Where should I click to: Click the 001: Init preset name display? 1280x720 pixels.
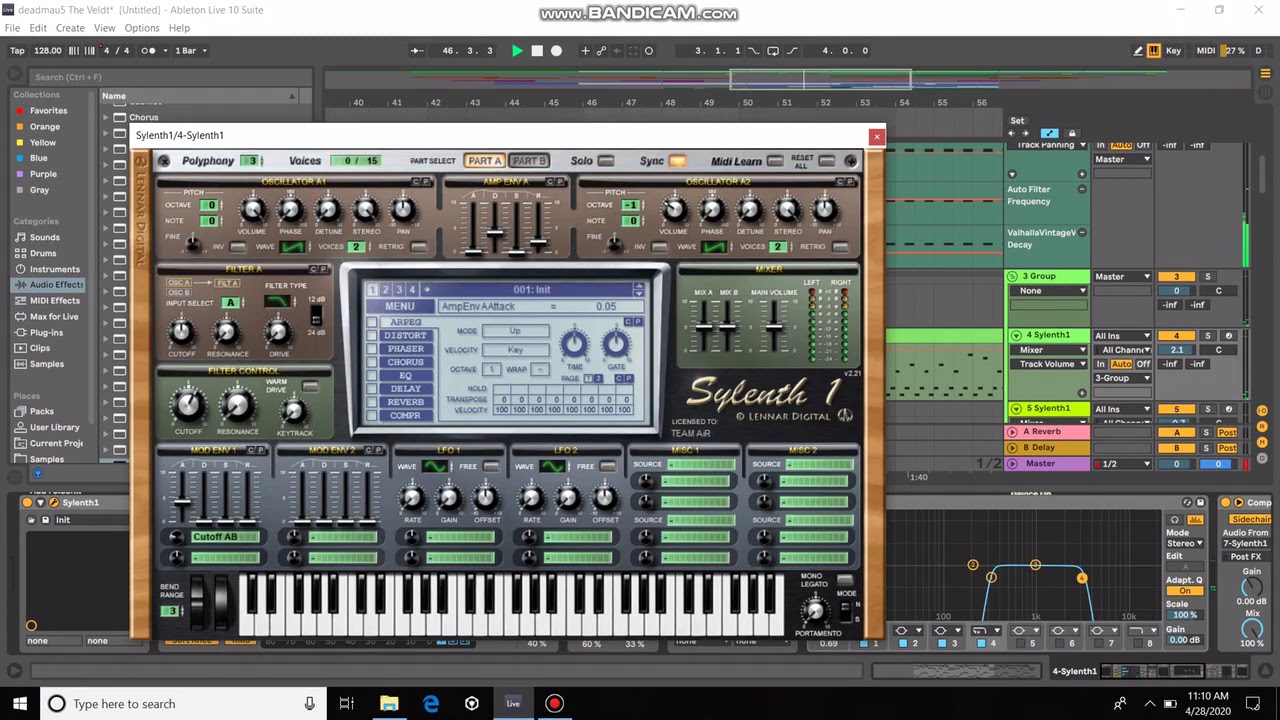pos(531,290)
